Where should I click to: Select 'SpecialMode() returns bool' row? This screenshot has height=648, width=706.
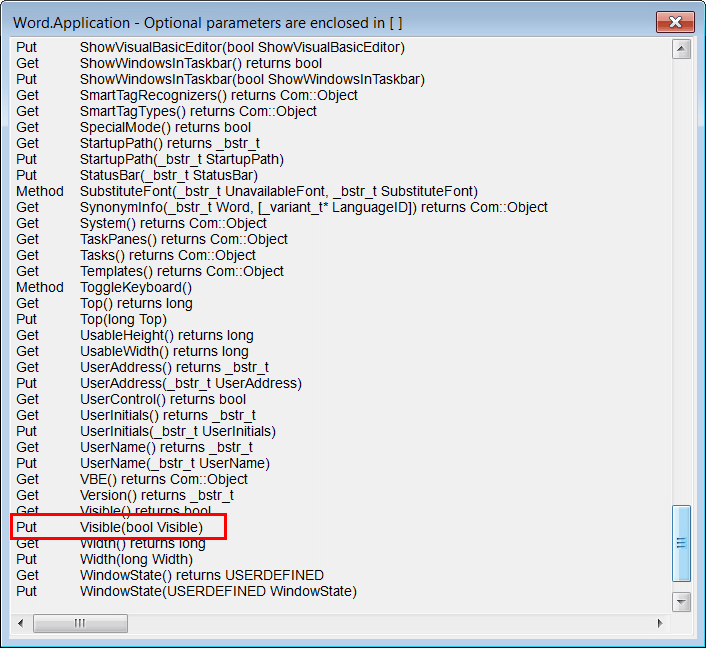[133, 127]
